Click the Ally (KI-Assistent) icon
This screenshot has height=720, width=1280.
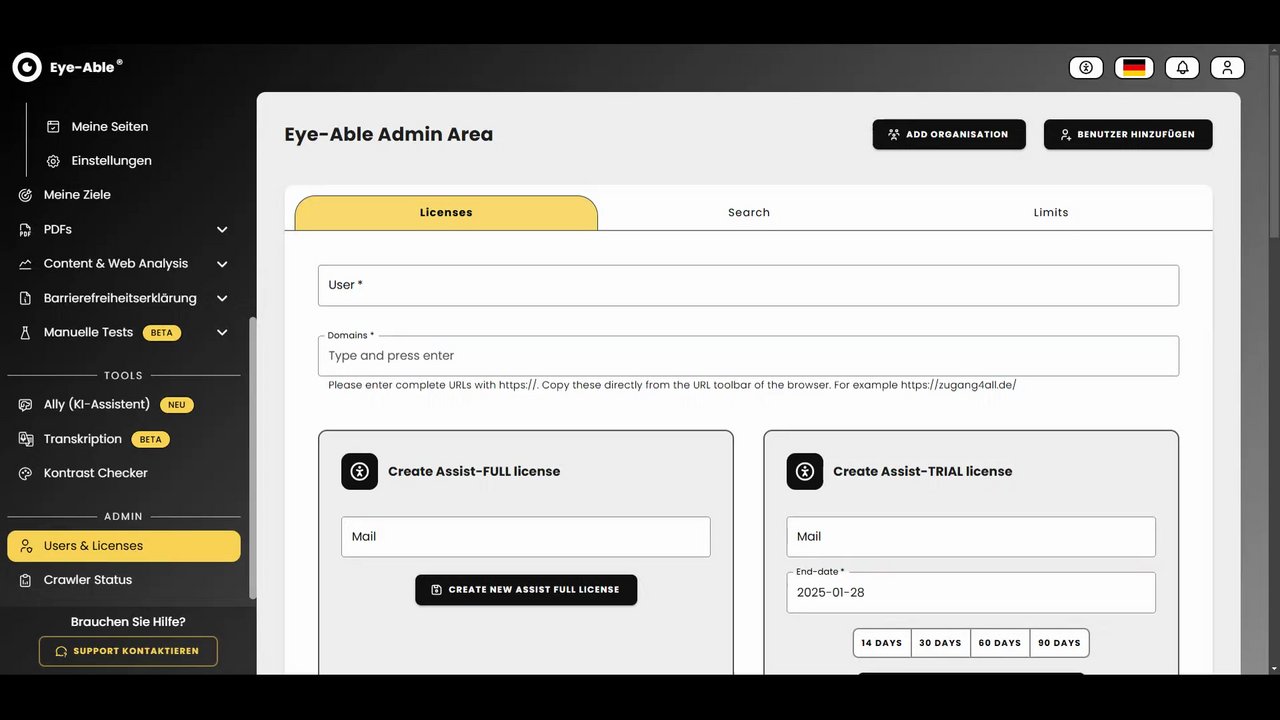[26, 405]
